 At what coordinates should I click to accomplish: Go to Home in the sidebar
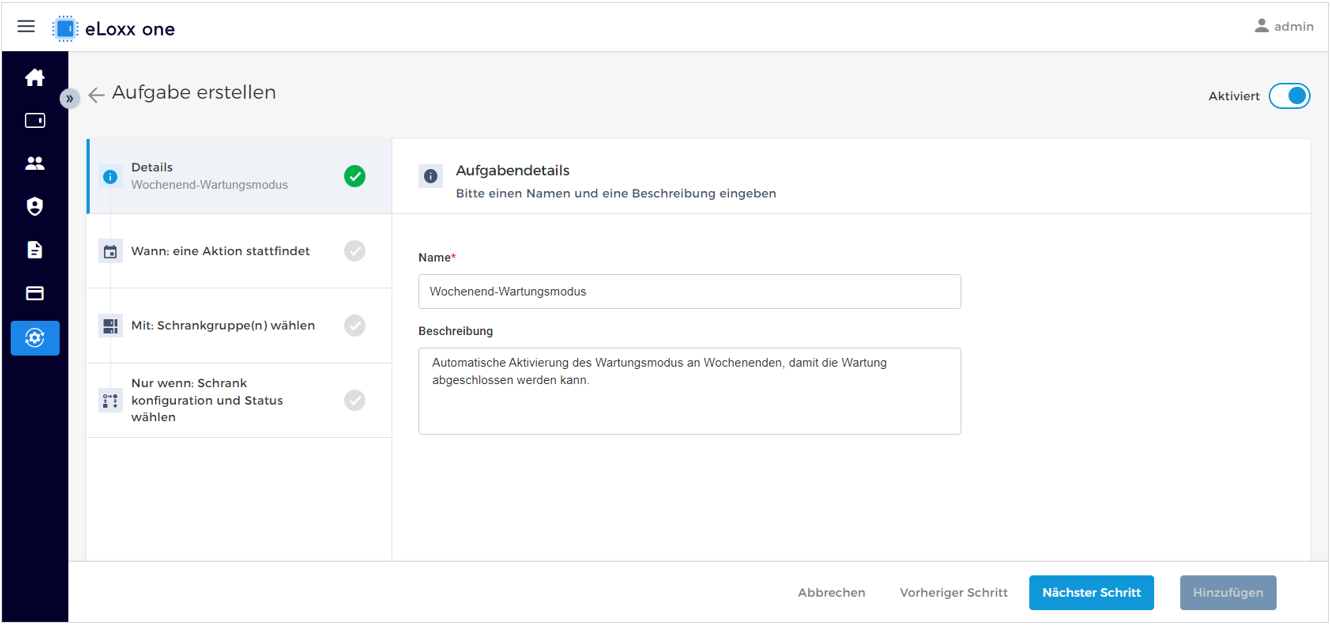(x=35, y=78)
